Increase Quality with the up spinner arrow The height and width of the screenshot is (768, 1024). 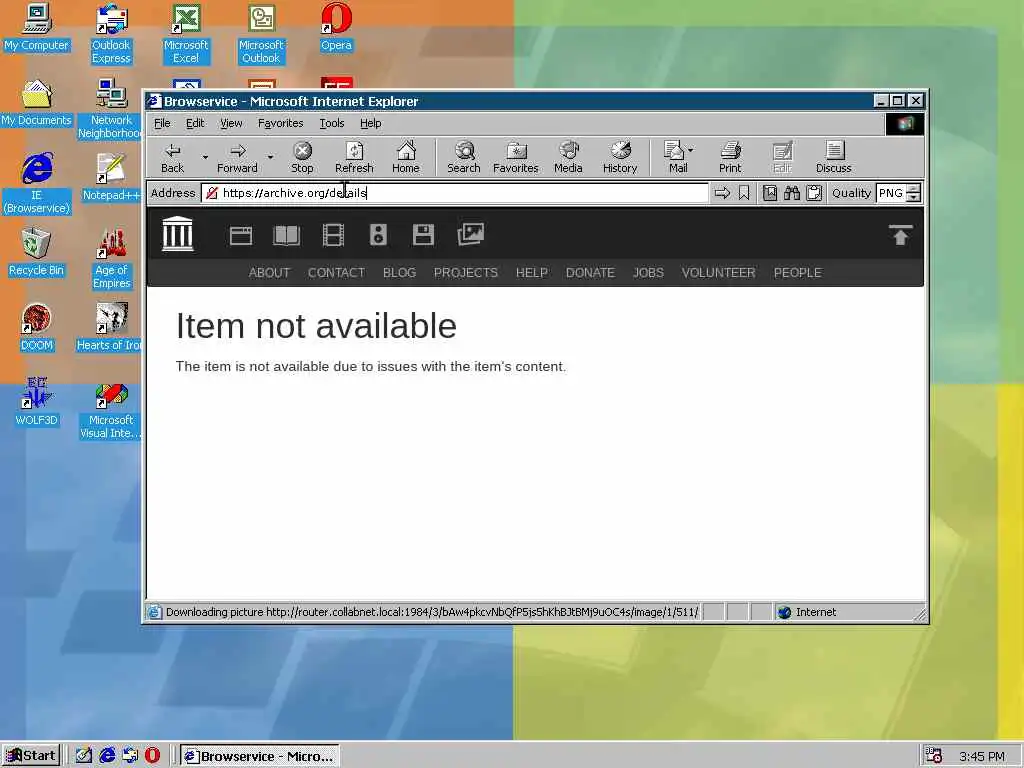914,189
